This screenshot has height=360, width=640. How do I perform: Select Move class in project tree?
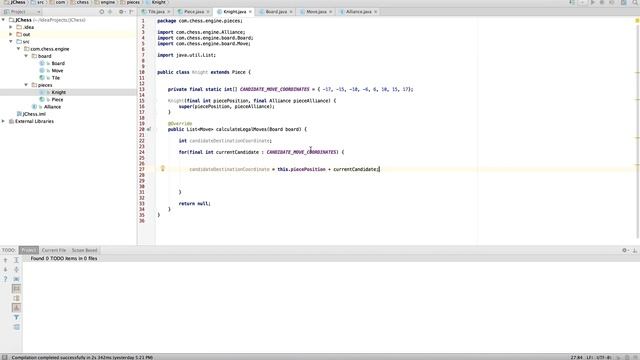(x=57, y=71)
